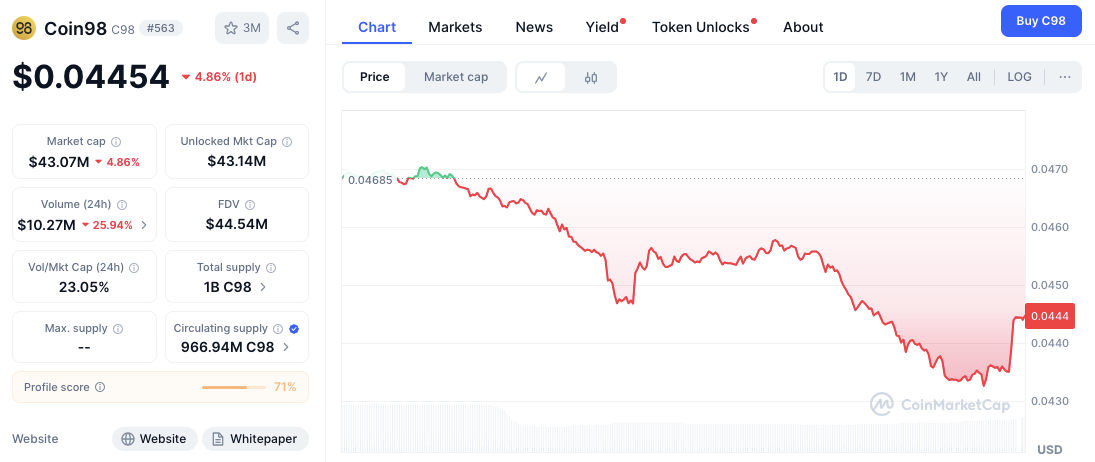Open the Whitepaper link
1095x462 pixels.
[x=255, y=439]
